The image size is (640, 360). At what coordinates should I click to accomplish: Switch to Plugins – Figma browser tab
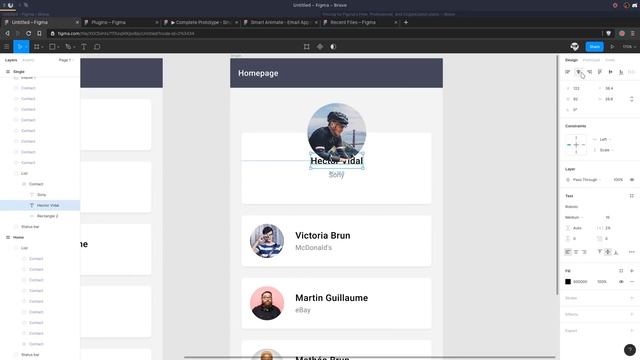[120, 22]
